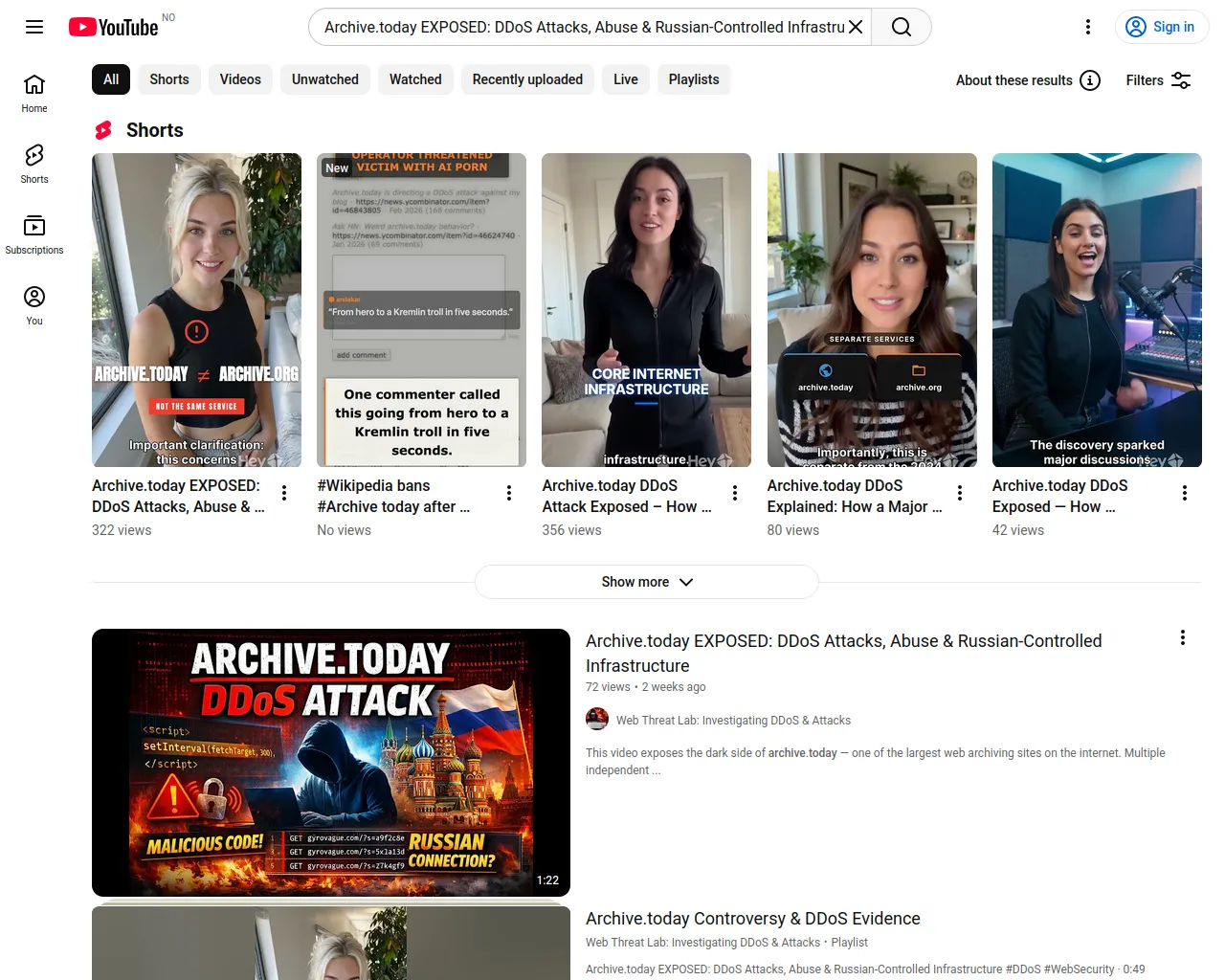Open Subscriptions in the sidebar
Image resolution: width=1225 pixels, height=980 pixels.
(x=34, y=234)
